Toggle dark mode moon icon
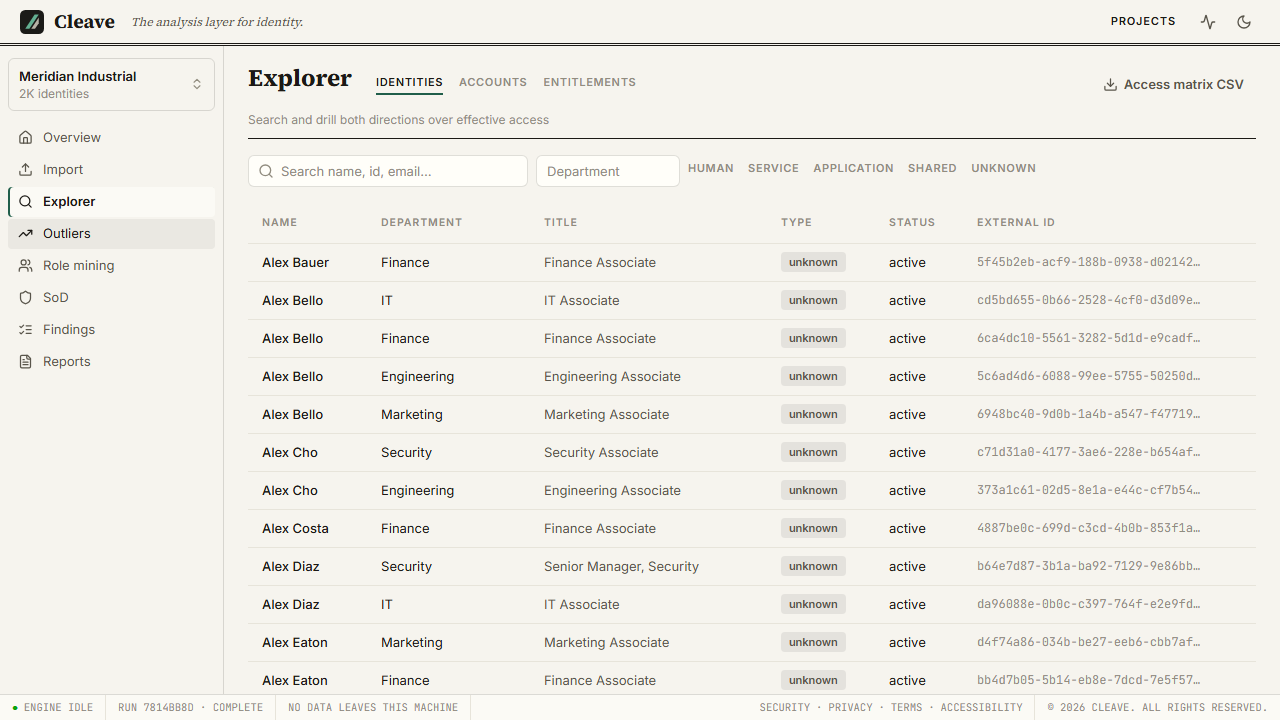Screen dimensions: 1280x720 click(x=1244, y=22)
